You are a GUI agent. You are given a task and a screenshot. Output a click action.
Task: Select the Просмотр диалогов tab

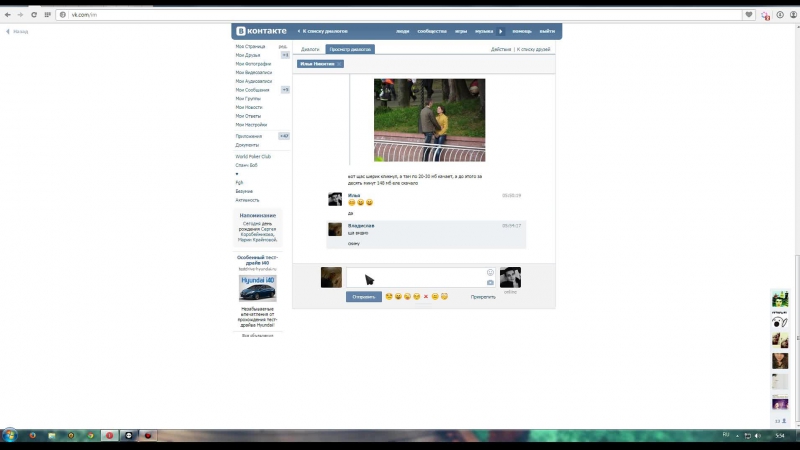click(350, 49)
